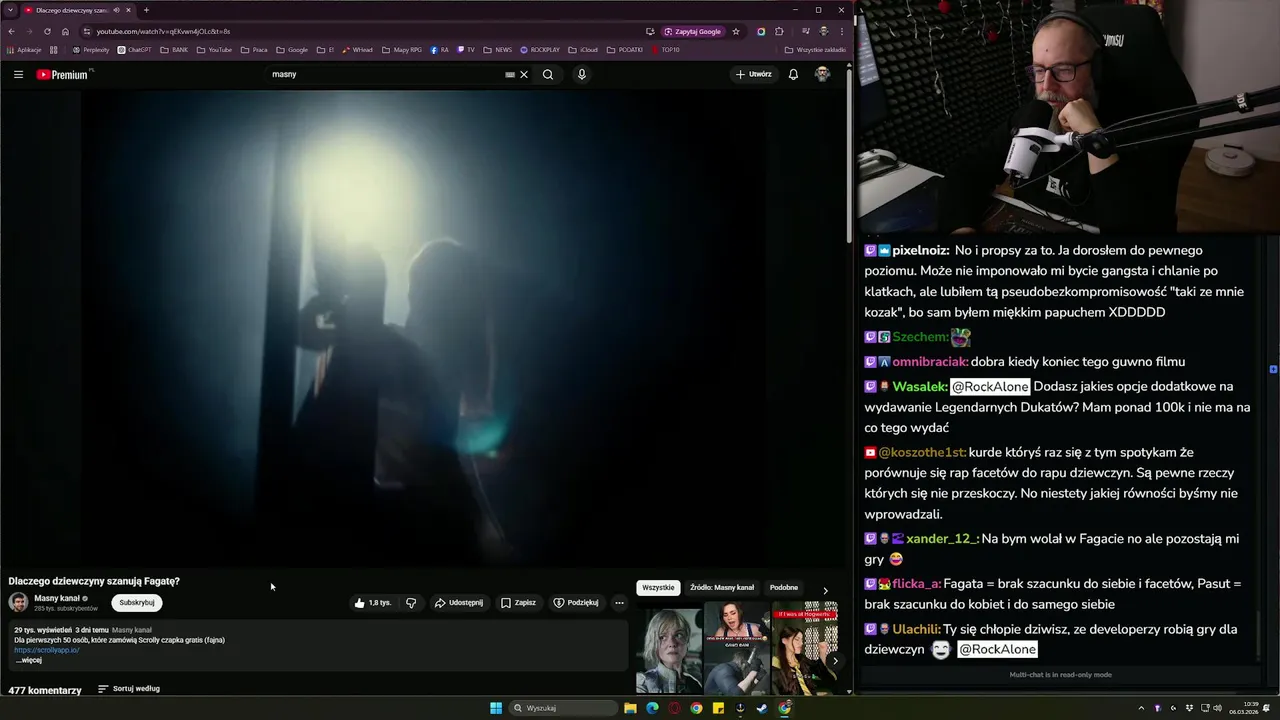Click the video player area
Screen dimensions: 1280x720
(x=424, y=328)
